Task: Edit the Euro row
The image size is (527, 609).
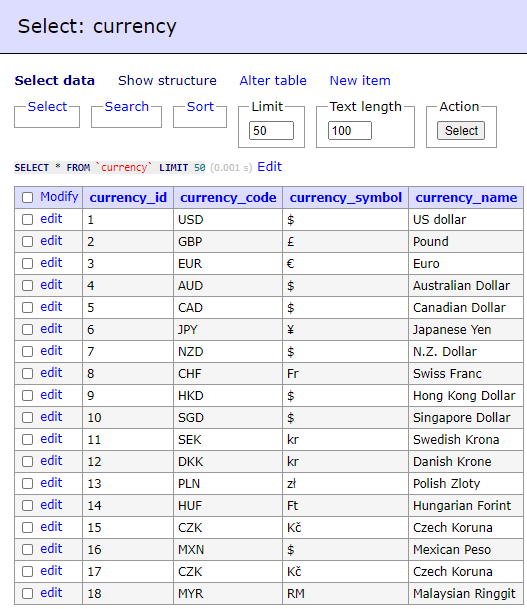Action: coord(51,263)
